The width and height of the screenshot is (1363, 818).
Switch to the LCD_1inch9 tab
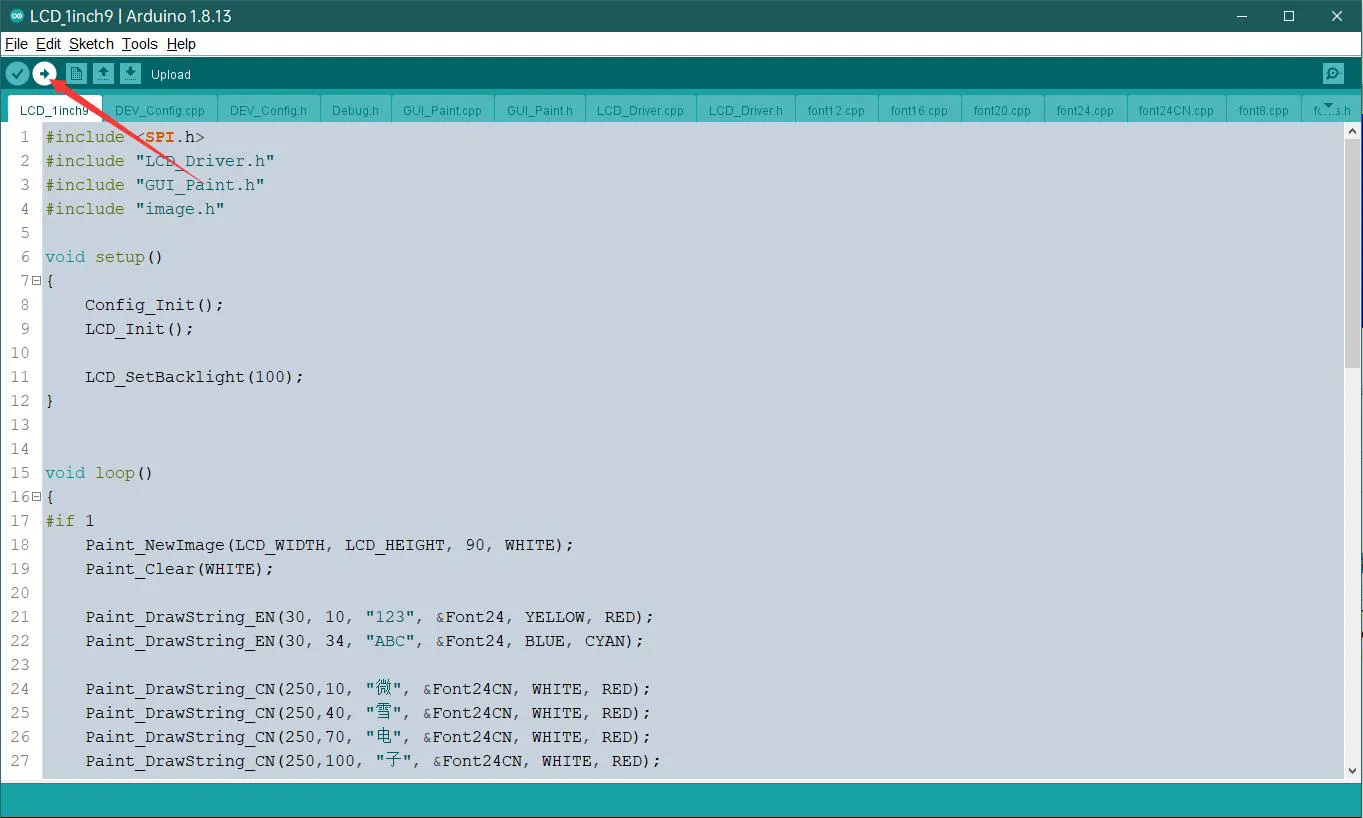coord(54,110)
